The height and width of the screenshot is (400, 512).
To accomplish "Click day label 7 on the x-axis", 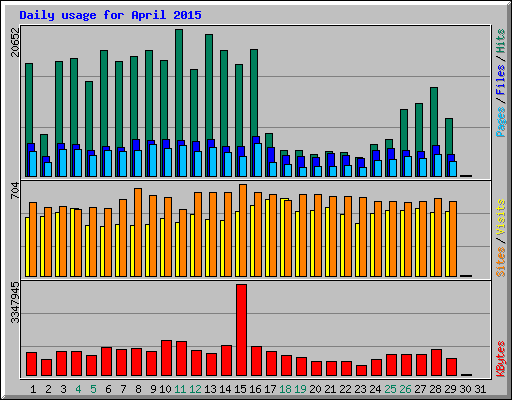I will point(123,389).
